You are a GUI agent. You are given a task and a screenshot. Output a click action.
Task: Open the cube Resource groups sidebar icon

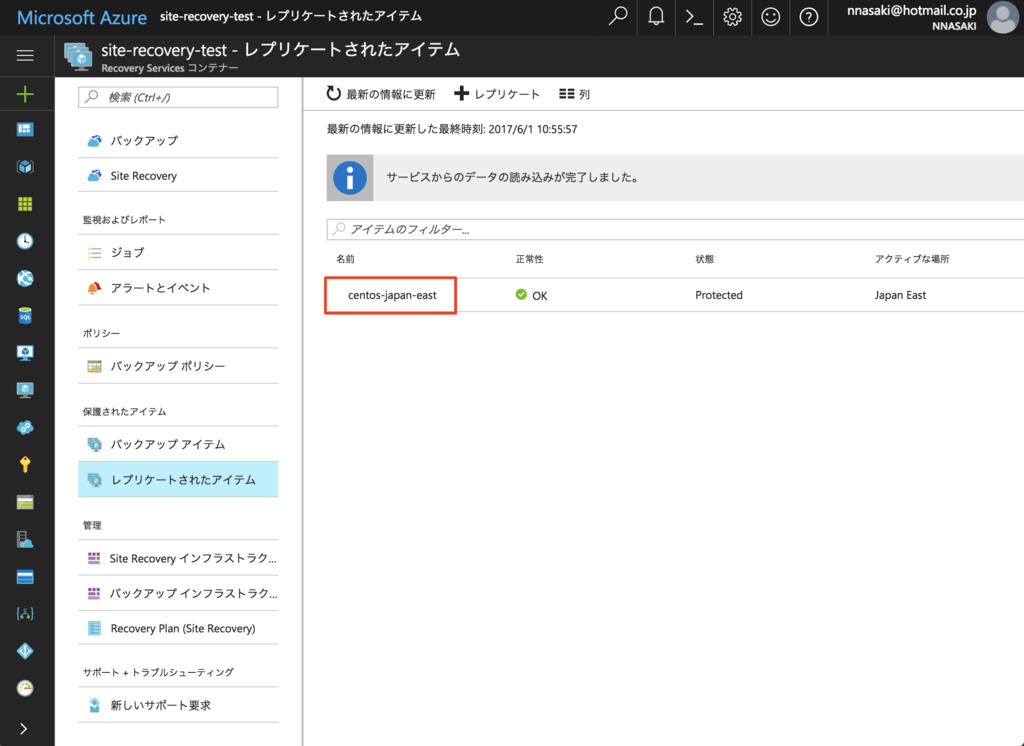(x=25, y=167)
